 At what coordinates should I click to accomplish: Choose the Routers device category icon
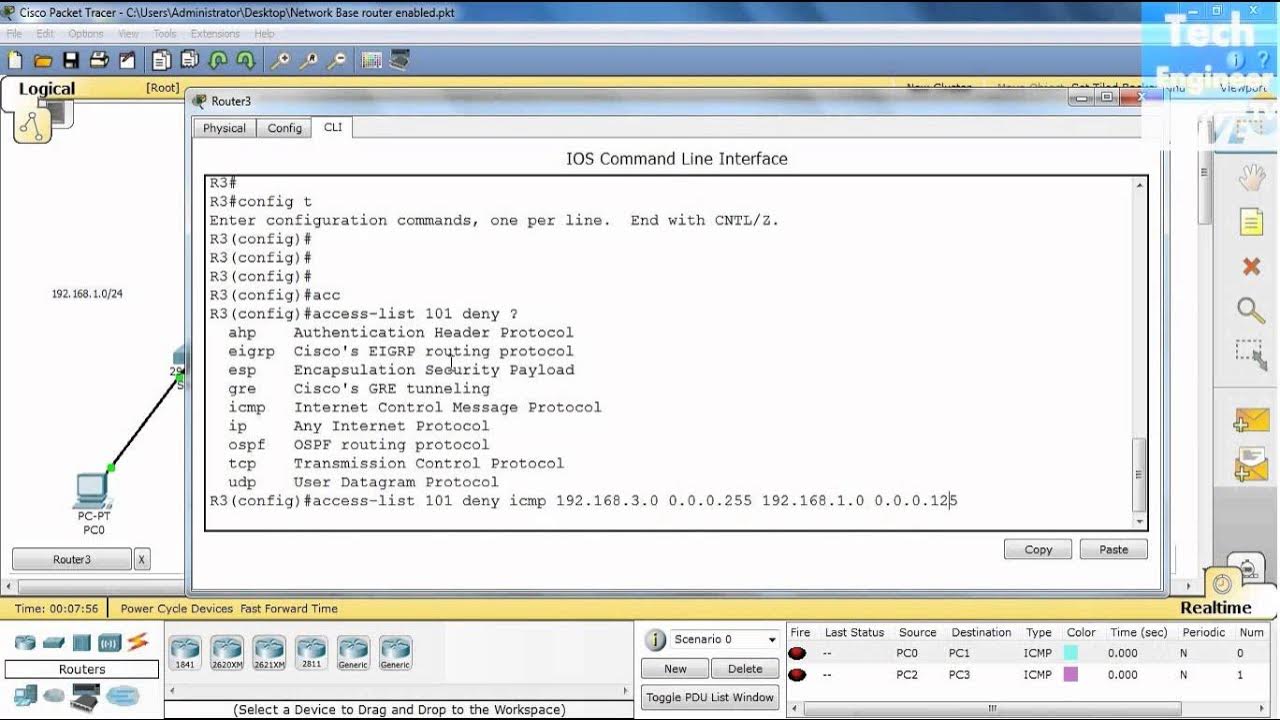pos(25,642)
